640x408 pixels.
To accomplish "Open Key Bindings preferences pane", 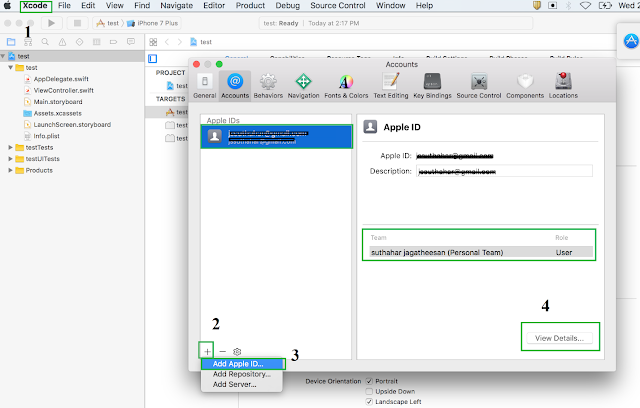I will pos(432,86).
